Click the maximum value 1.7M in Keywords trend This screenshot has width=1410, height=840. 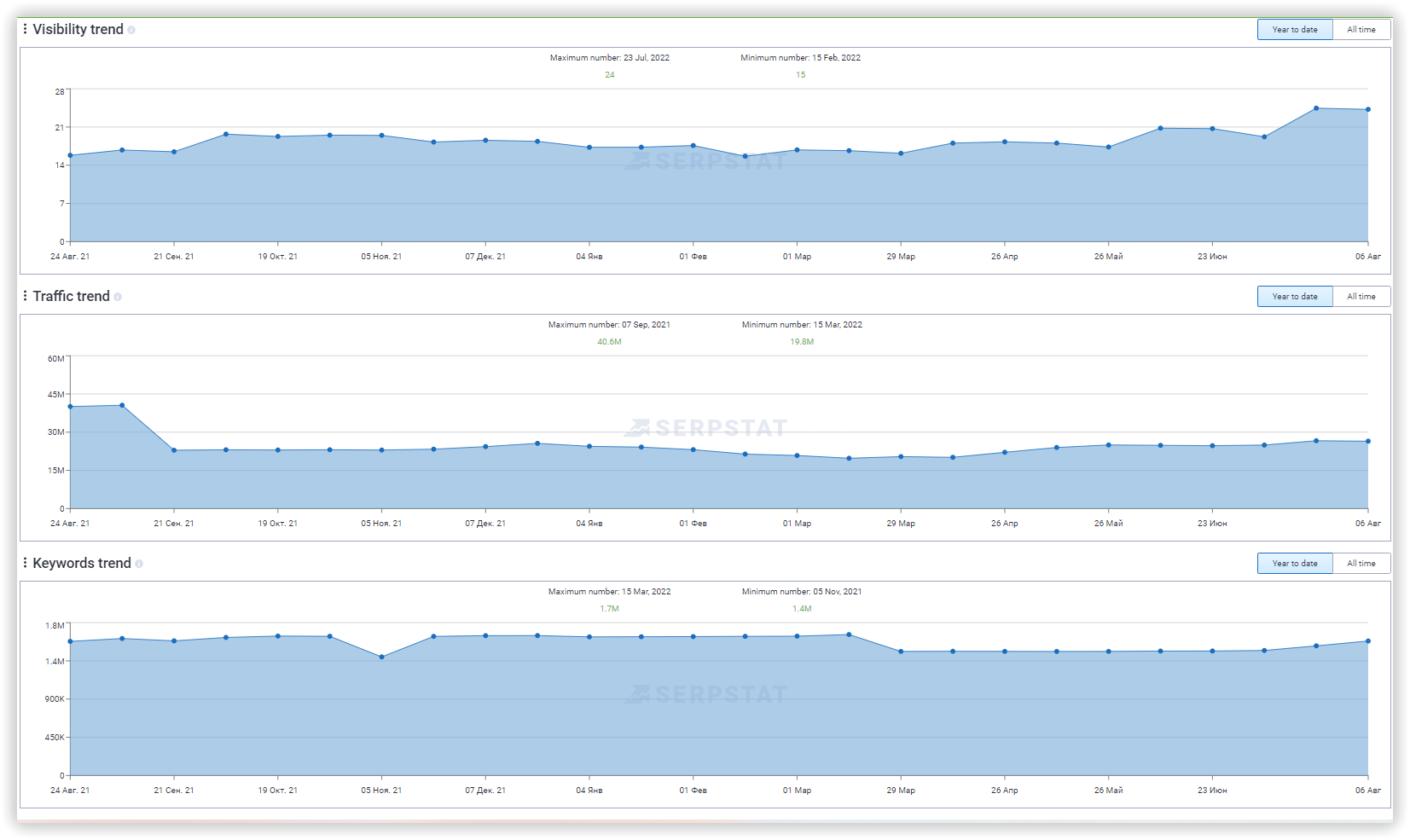coord(609,608)
